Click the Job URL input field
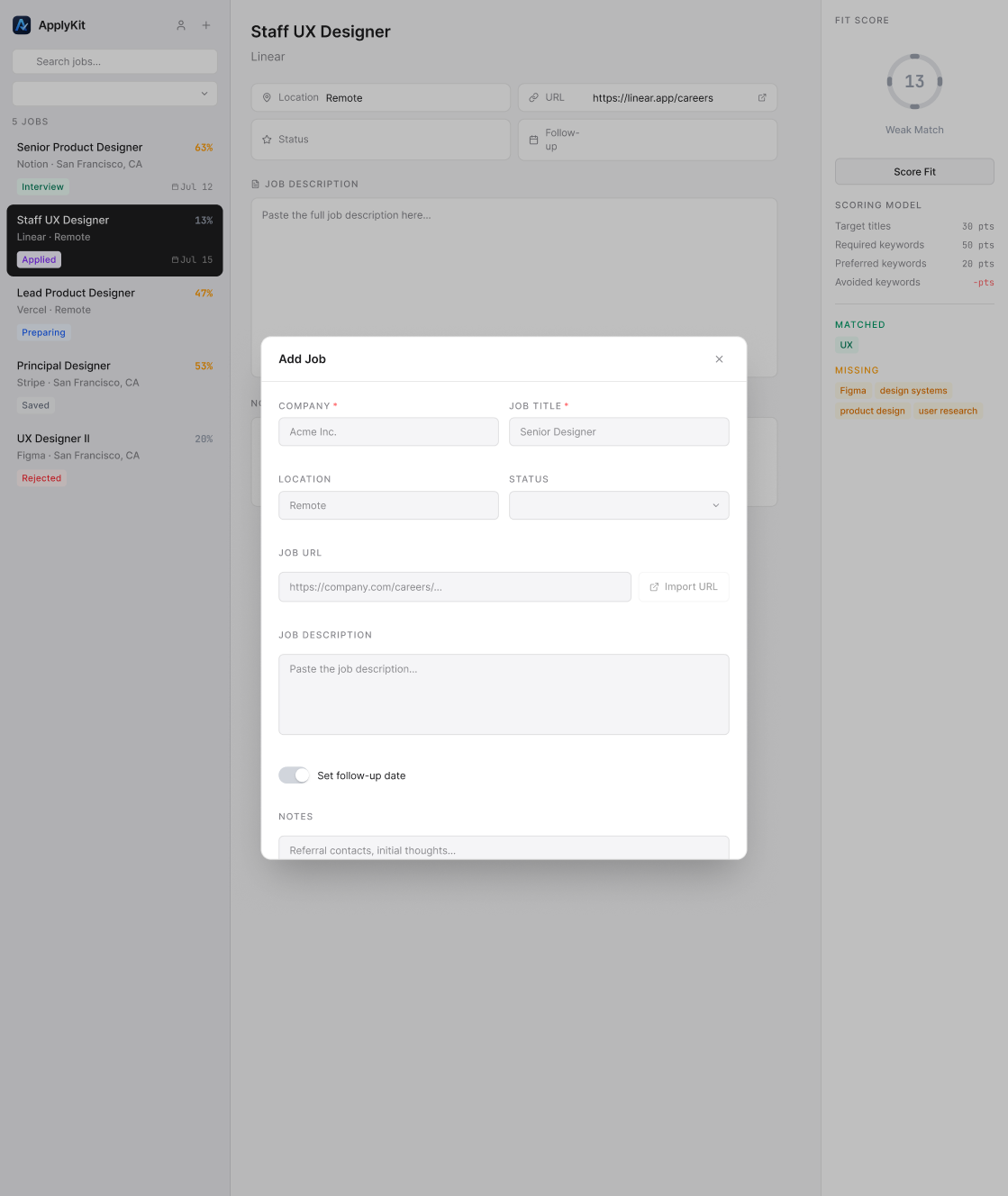The width and height of the screenshot is (1008, 1196). pyautogui.click(x=455, y=587)
